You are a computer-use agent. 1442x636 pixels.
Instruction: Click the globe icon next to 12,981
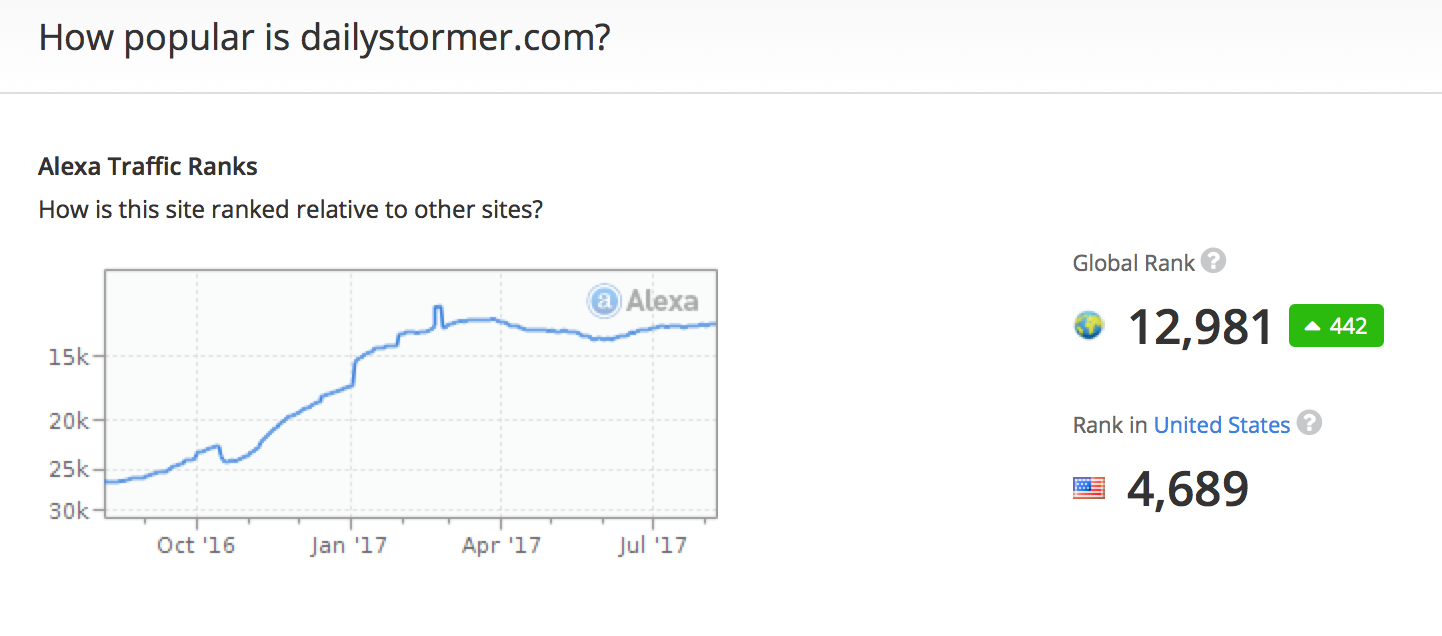pos(1089,326)
